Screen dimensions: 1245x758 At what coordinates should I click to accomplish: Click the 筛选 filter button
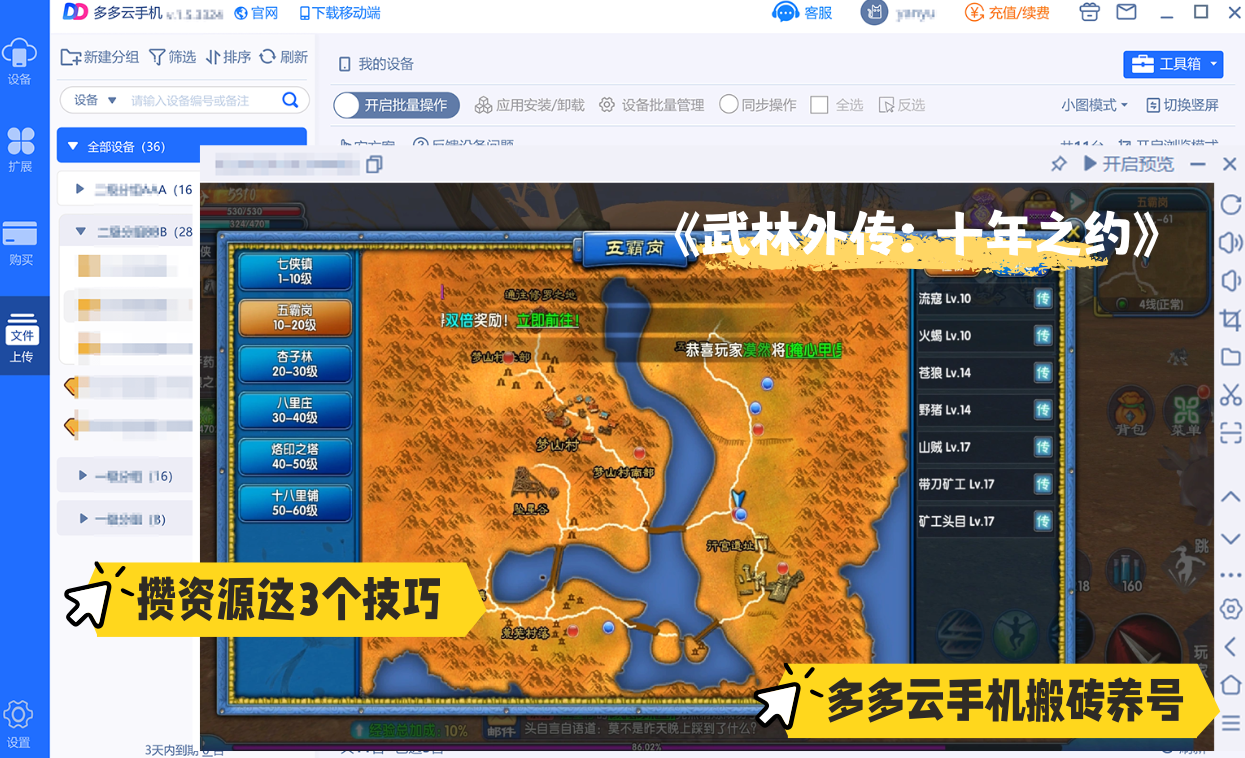[x=173, y=57]
